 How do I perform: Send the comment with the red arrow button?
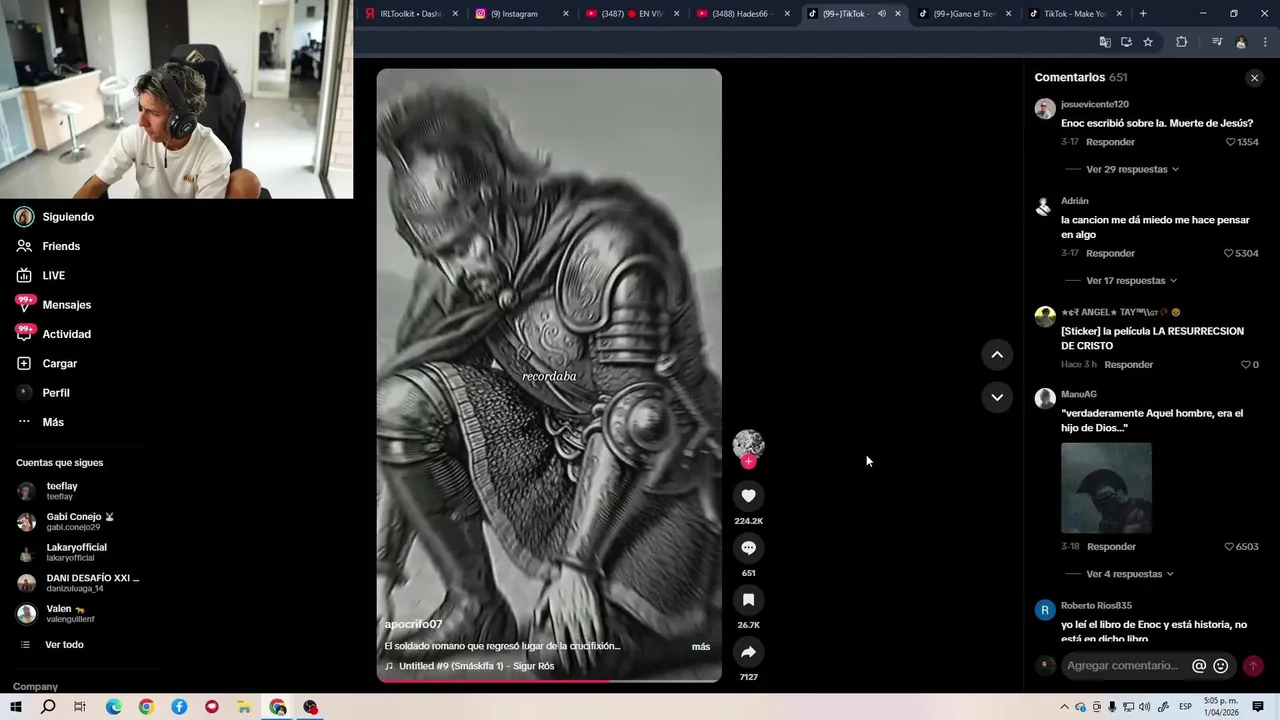pyautogui.click(x=1253, y=666)
